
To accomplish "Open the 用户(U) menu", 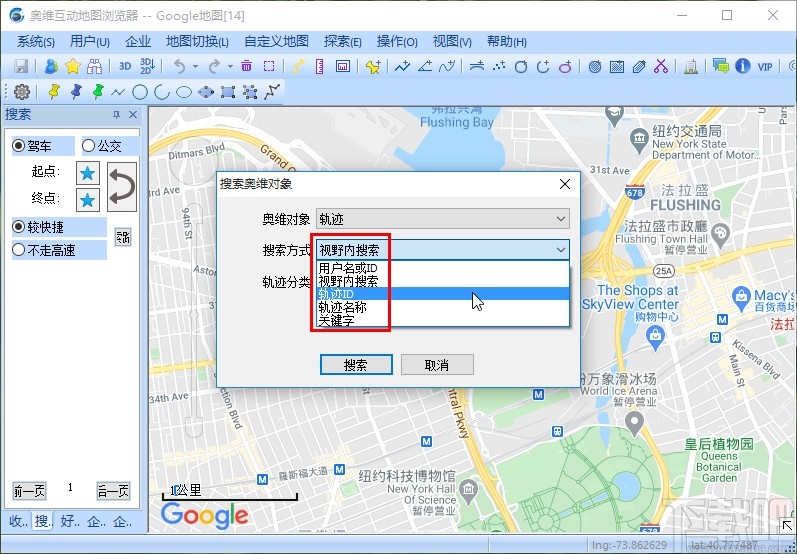I will (x=90, y=42).
